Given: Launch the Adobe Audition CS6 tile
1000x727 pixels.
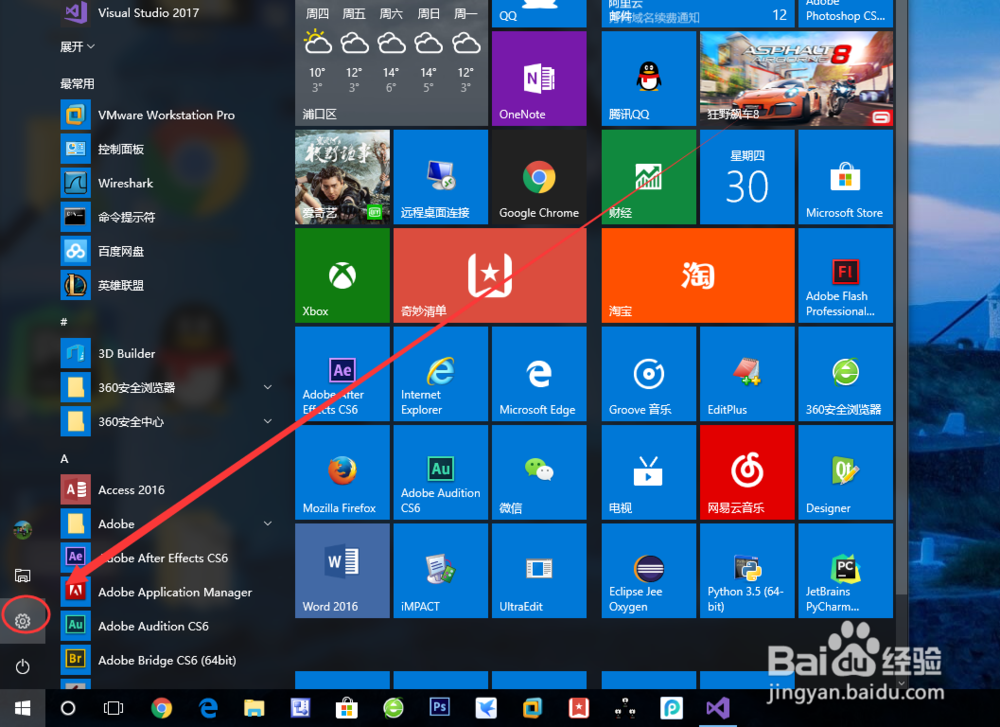Looking at the screenshot, I should 441,472.
